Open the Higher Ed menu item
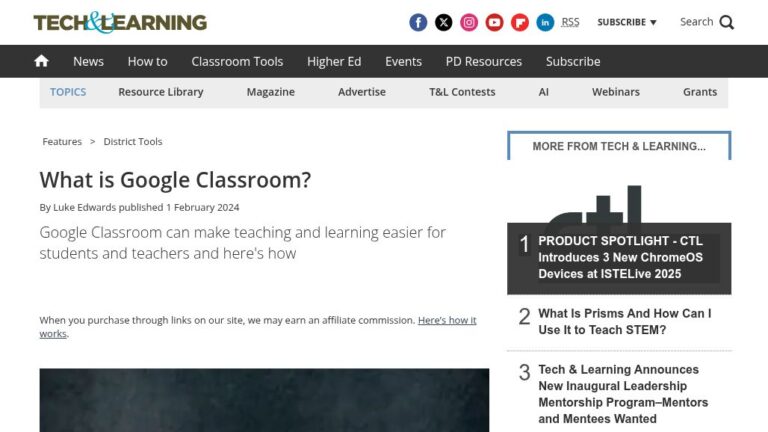 334,61
